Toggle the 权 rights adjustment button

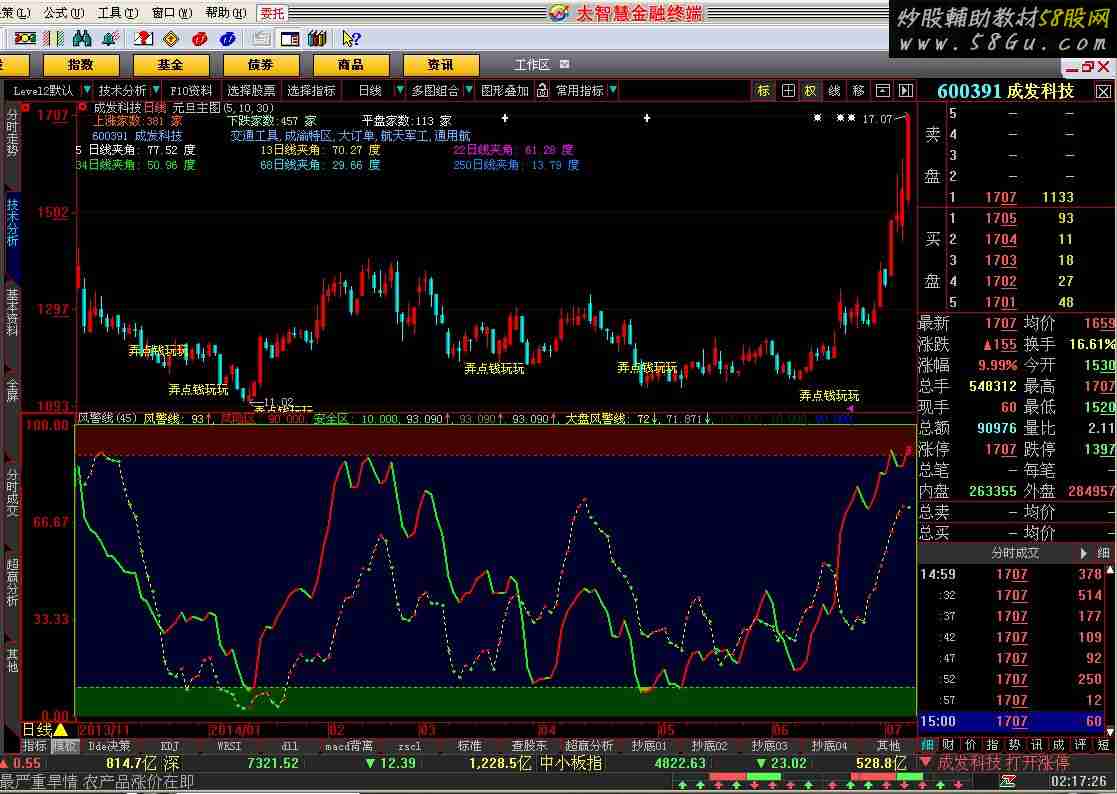[811, 90]
